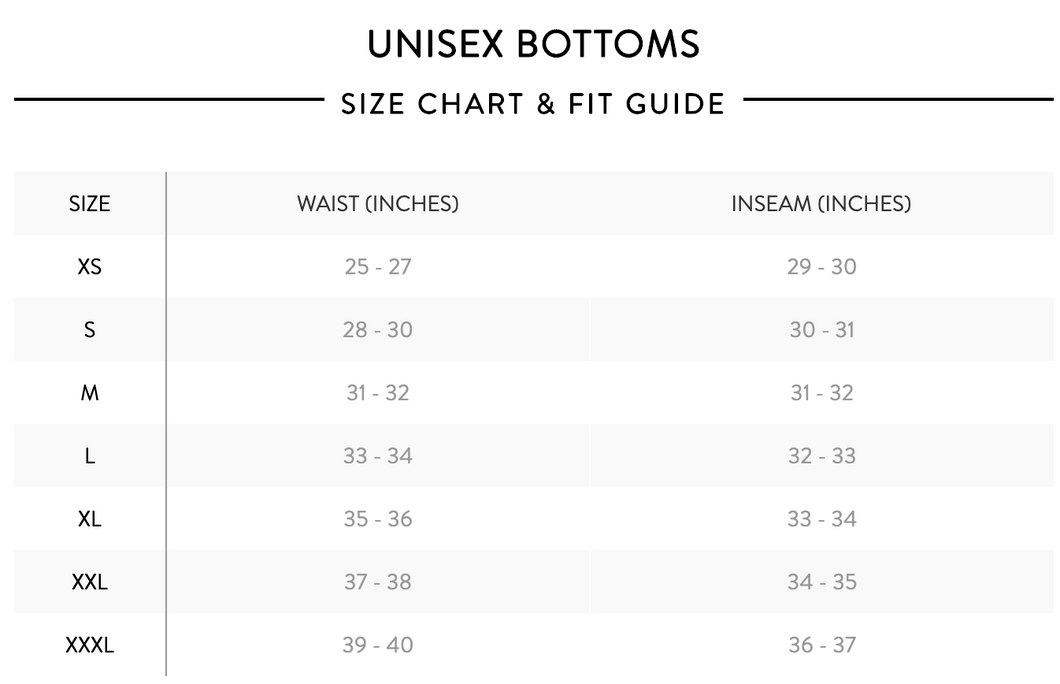Select the SIZE column header

(x=89, y=204)
